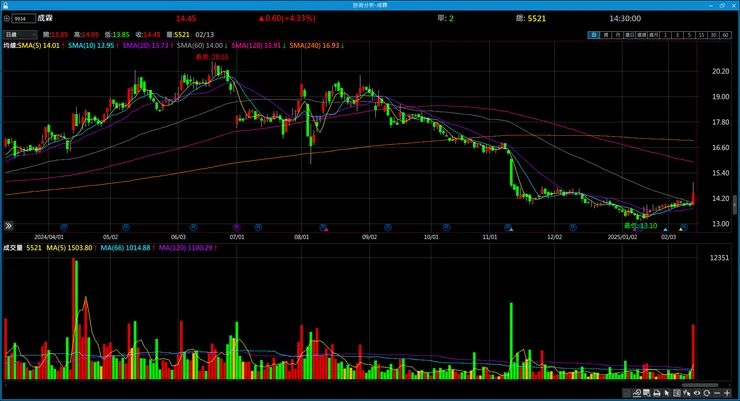Select the 還月 adjusted monthly button
This screenshot has width=740, height=401.
click(x=653, y=35)
